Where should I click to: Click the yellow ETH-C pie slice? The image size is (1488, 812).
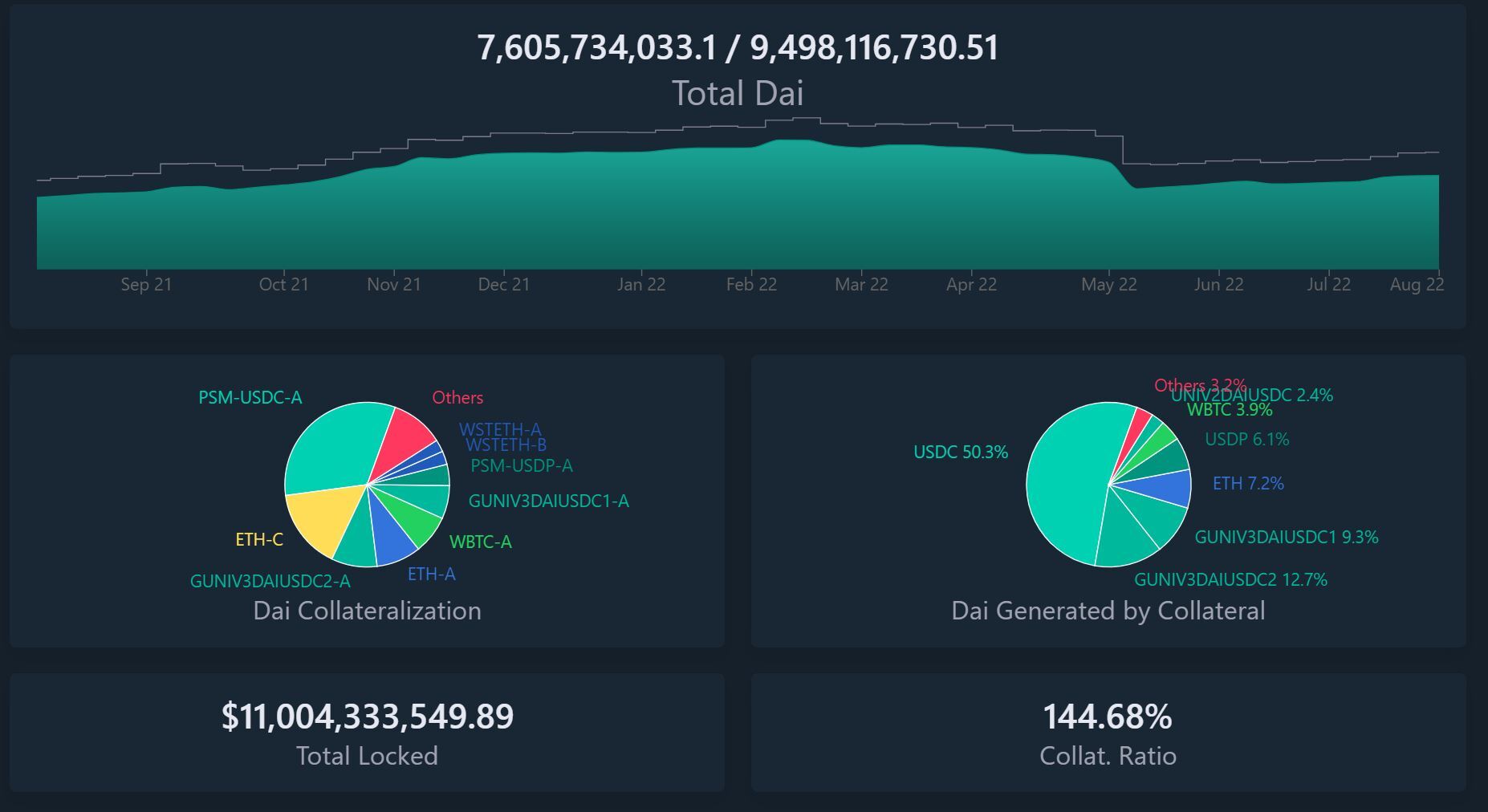tap(325, 517)
